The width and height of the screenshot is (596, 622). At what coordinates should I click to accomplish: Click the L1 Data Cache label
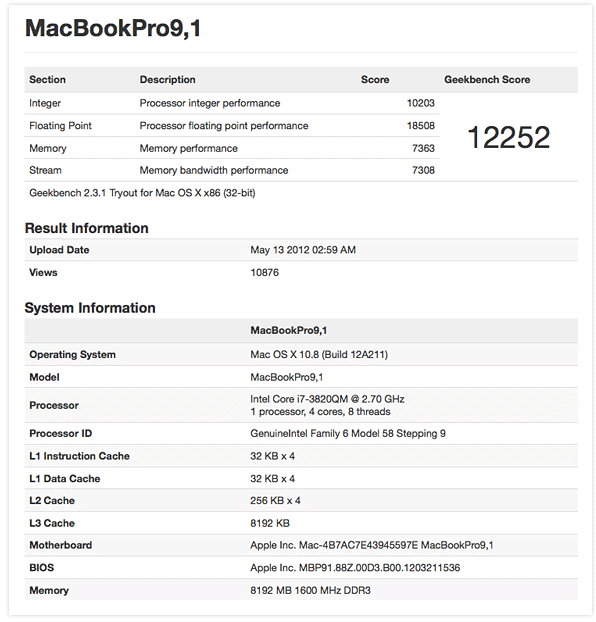pyautogui.click(x=64, y=479)
